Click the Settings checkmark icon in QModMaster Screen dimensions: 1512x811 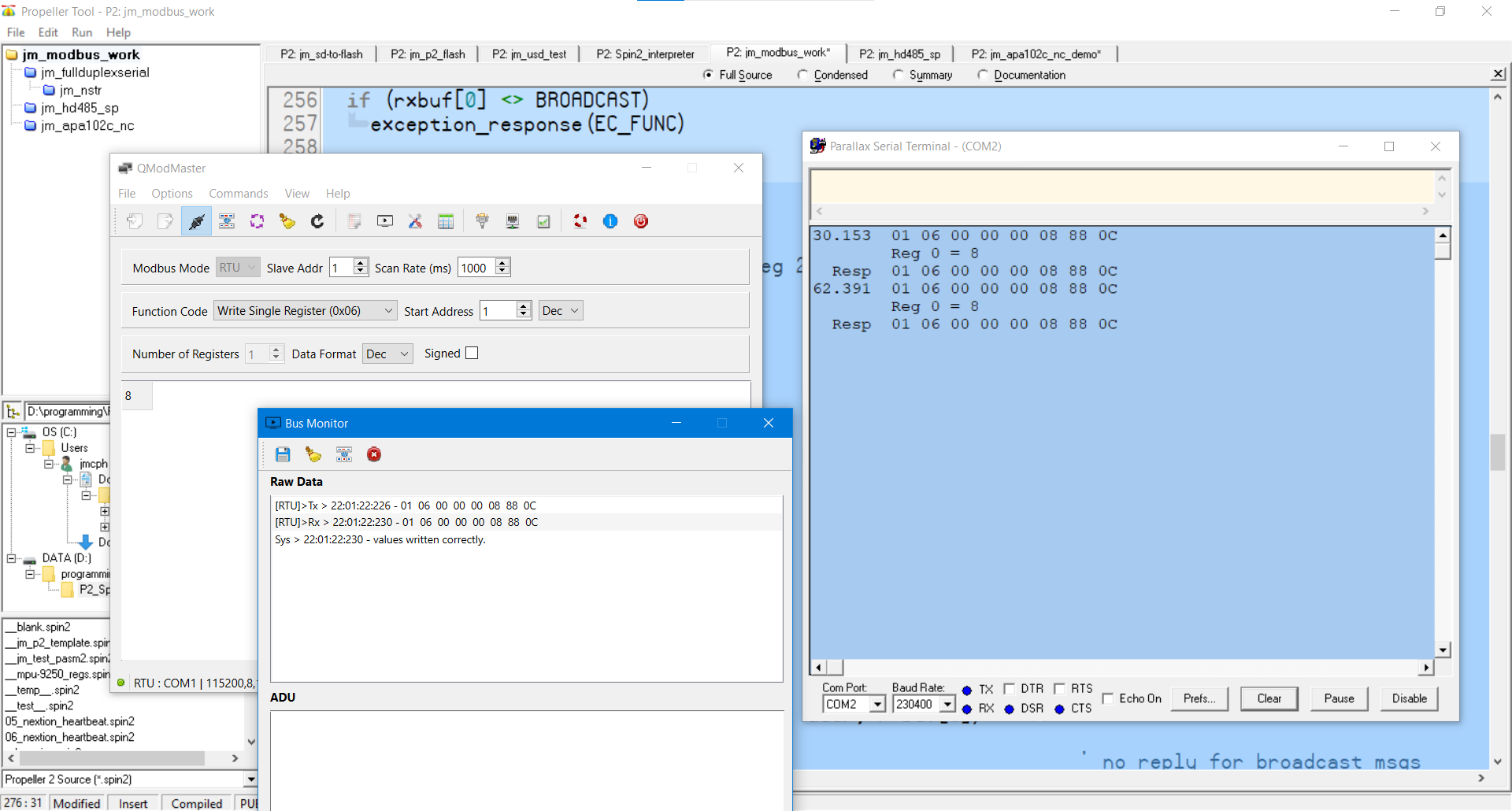[x=543, y=221]
